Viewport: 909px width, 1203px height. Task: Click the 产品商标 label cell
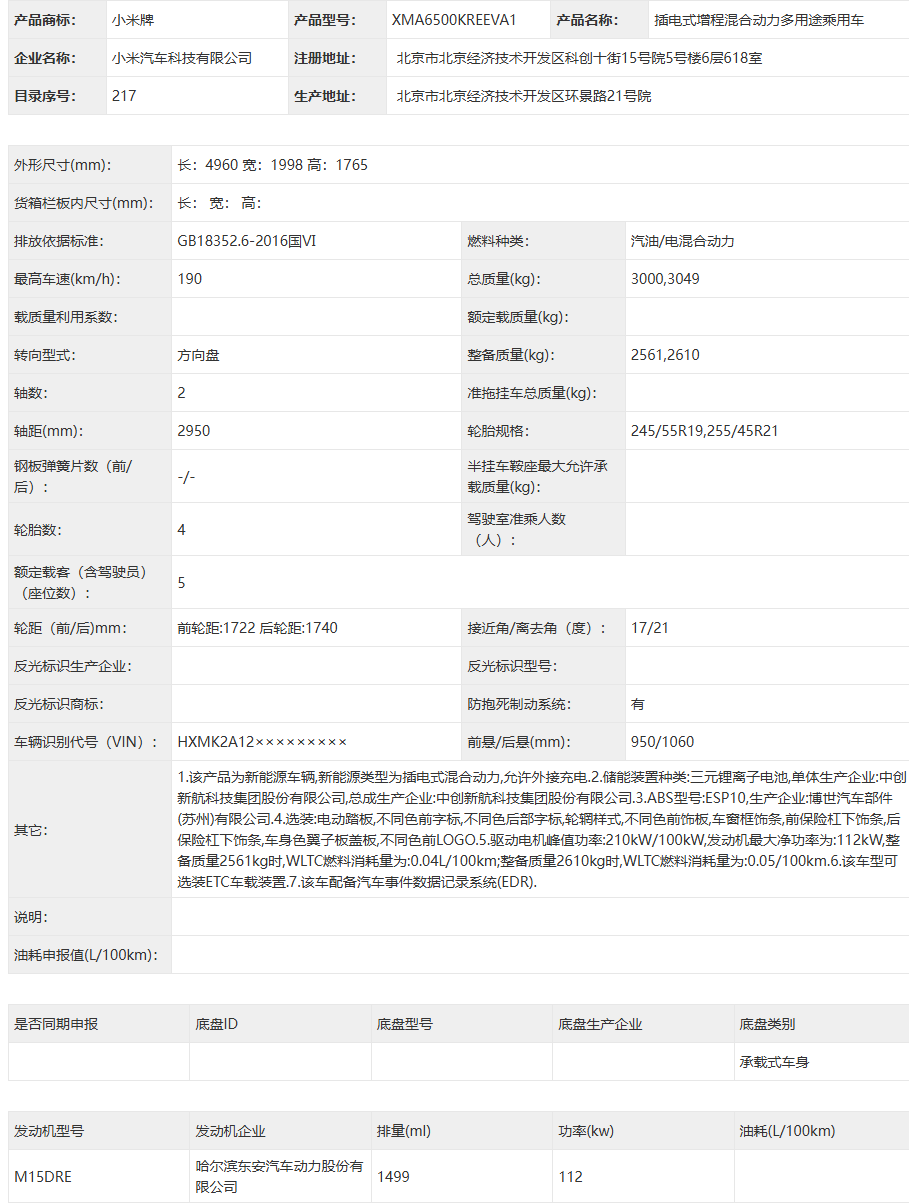pyautogui.click(x=57, y=20)
